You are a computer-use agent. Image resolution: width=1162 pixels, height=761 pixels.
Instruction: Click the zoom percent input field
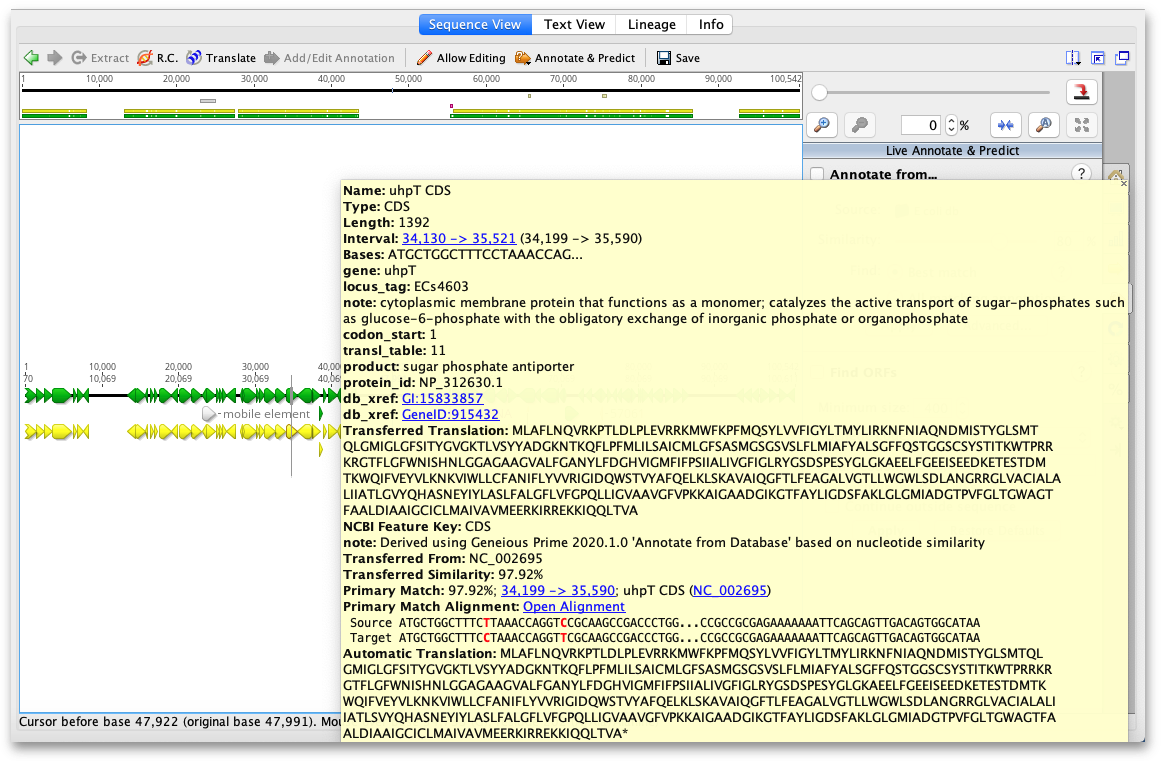[922, 125]
